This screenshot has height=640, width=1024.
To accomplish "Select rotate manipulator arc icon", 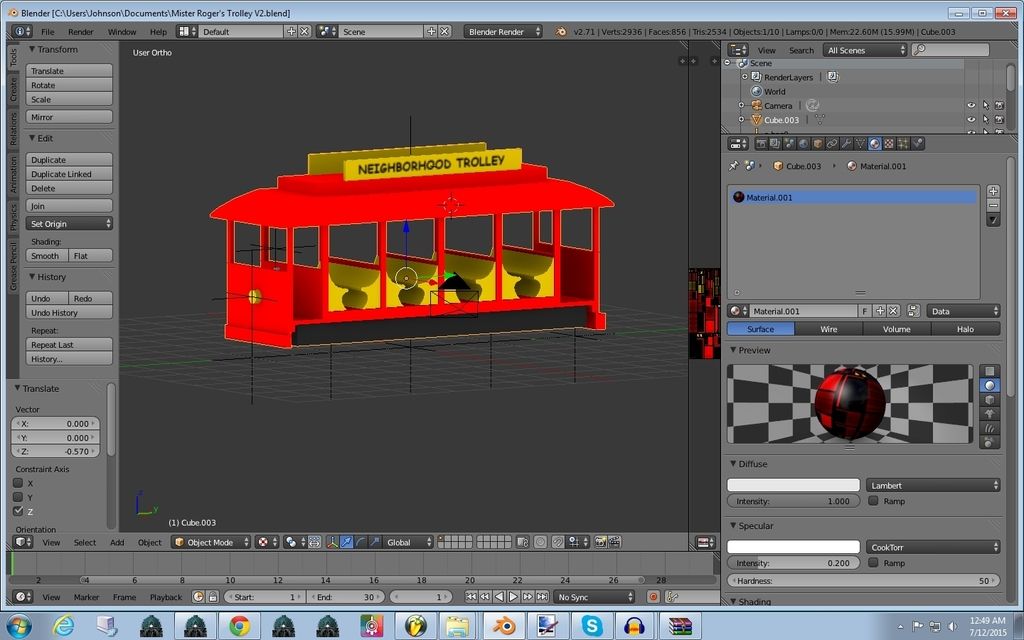I will 360,542.
